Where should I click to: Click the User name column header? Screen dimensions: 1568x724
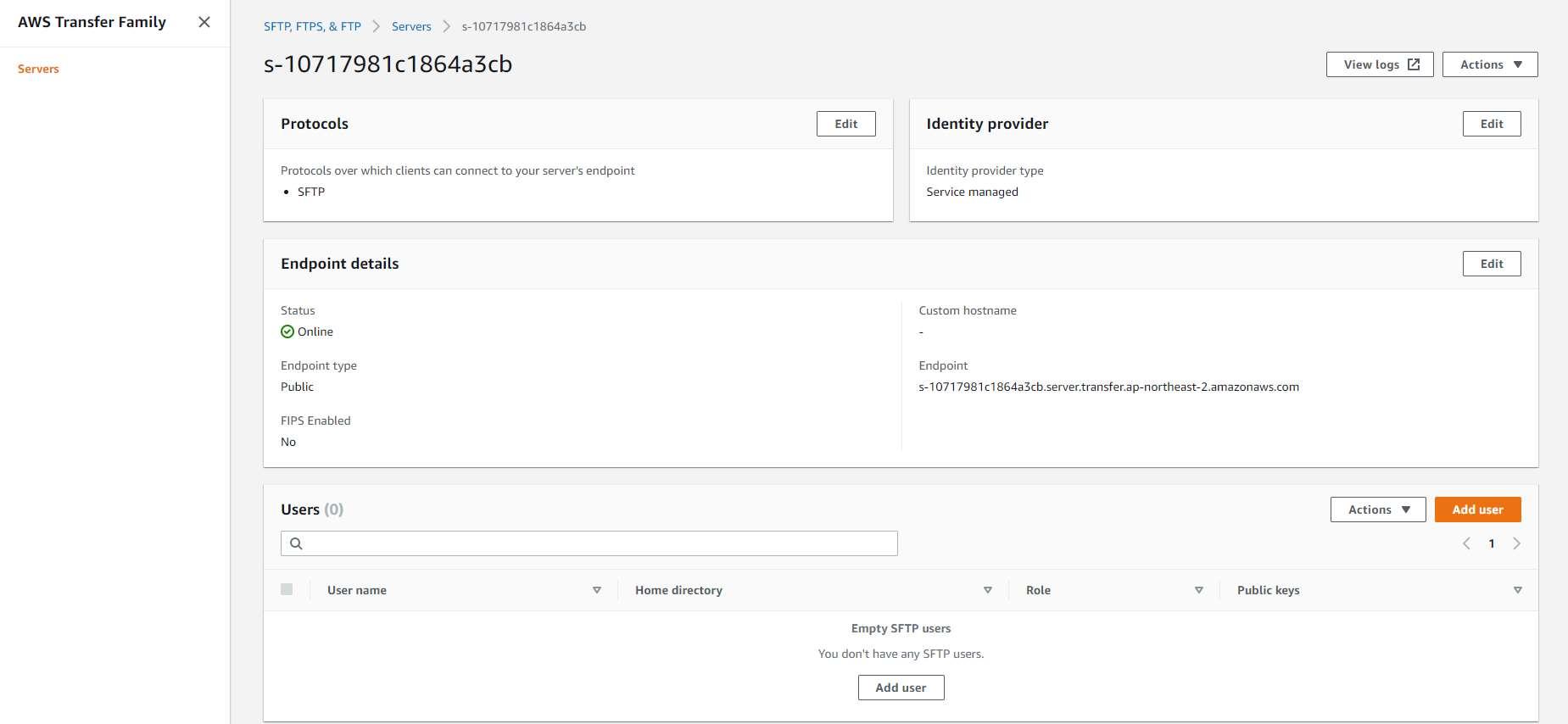point(357,590)
